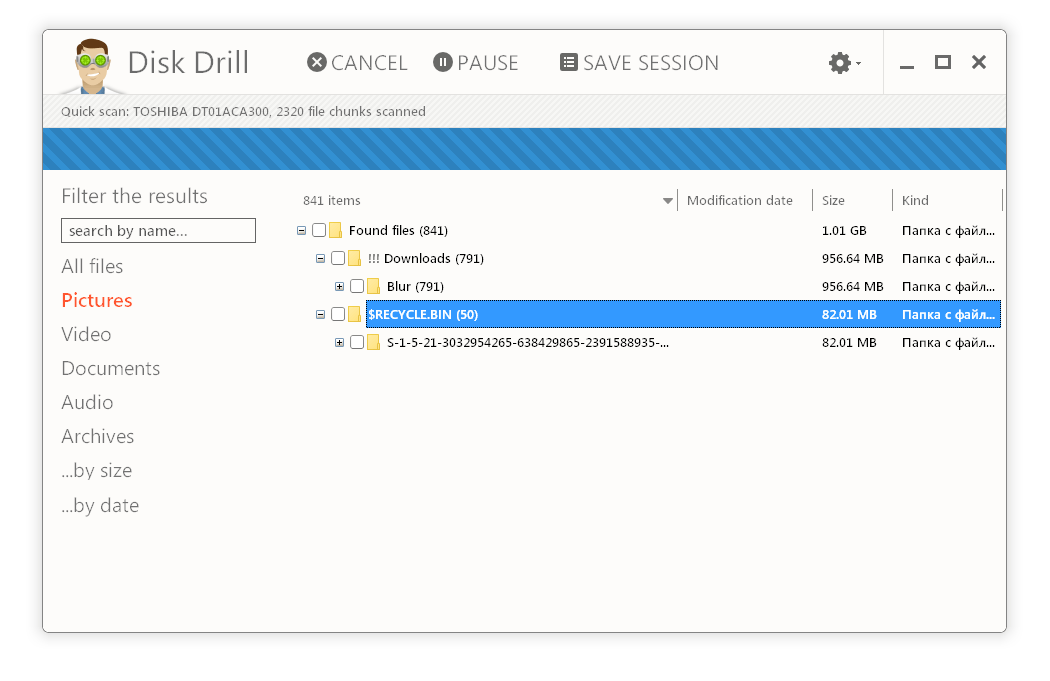1050x681 pixels.
Task: Click the folder icon beside !!! Downloads
Action: click(x=354, y=258)
